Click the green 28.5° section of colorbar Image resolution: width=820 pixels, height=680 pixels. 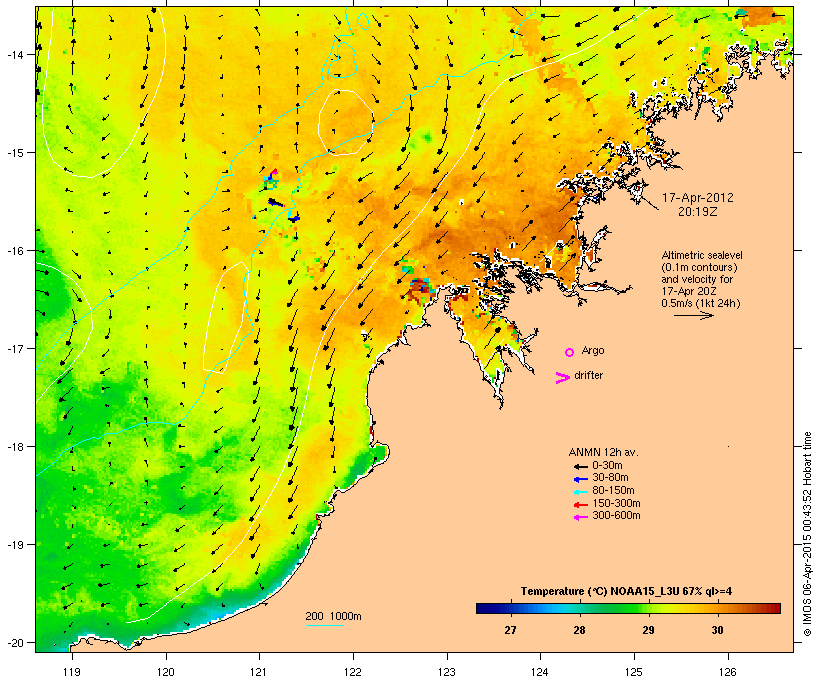coord(614,608)
